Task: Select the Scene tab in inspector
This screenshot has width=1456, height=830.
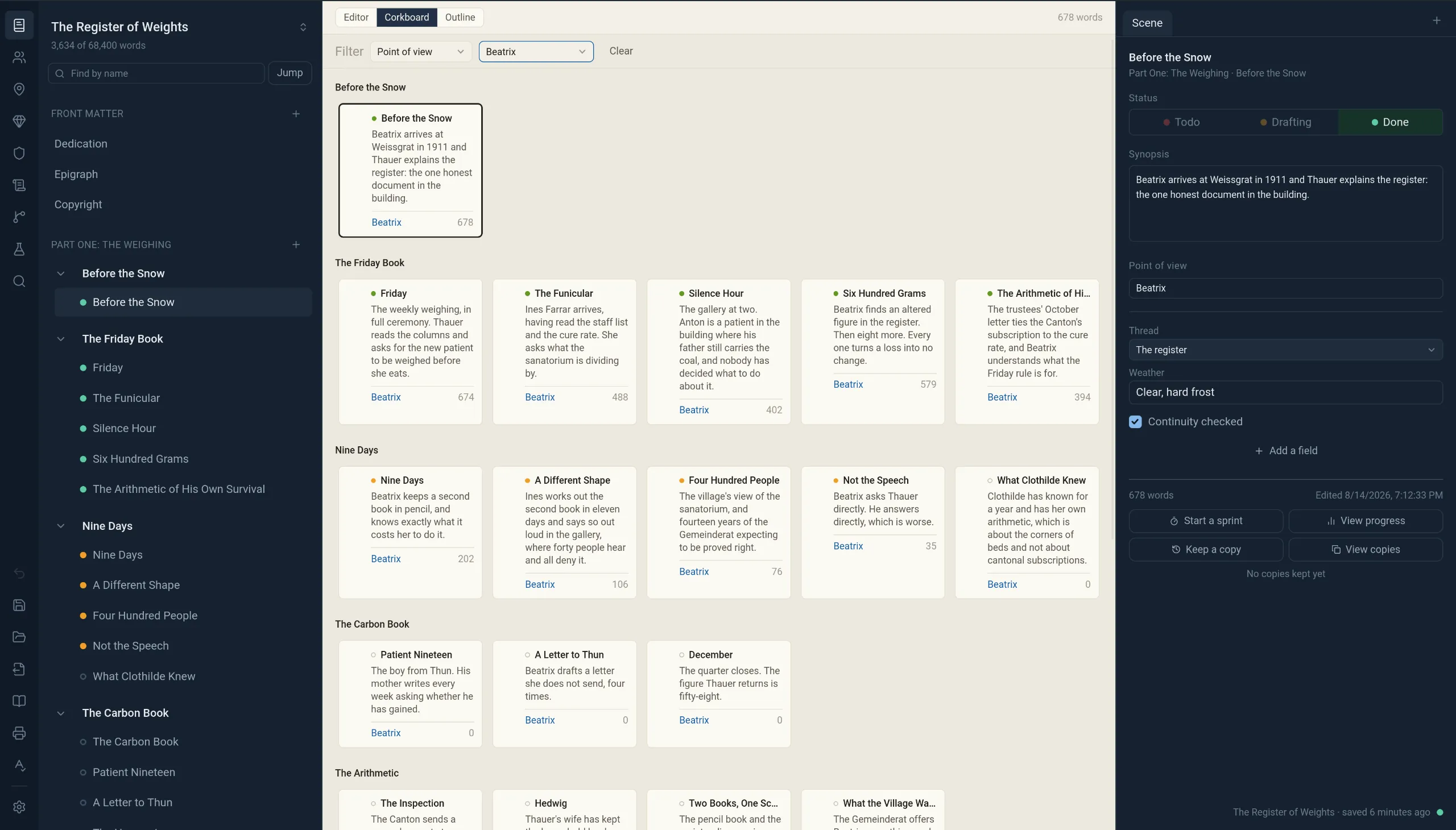Action: coord(1147,23)
